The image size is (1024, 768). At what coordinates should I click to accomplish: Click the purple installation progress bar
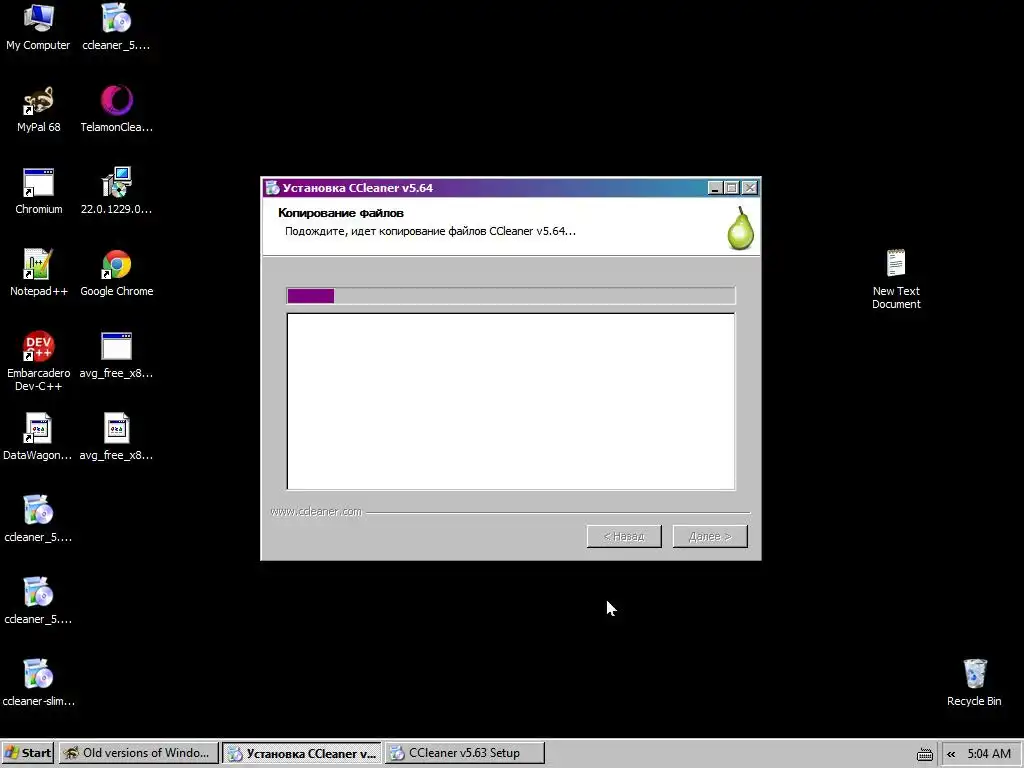click(511, 296)
